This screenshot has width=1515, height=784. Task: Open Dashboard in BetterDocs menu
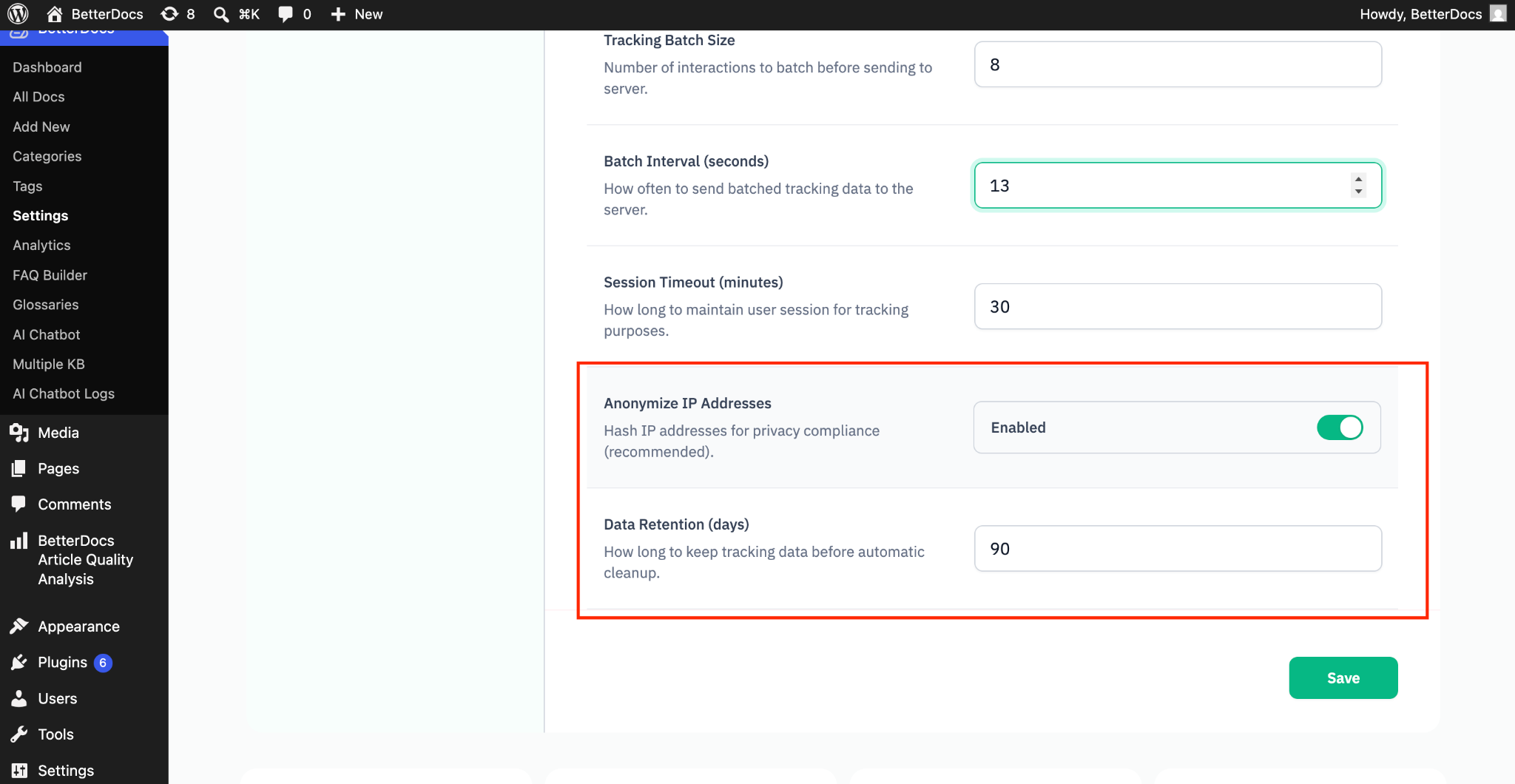pyautogui.click(x=47, y=67)
